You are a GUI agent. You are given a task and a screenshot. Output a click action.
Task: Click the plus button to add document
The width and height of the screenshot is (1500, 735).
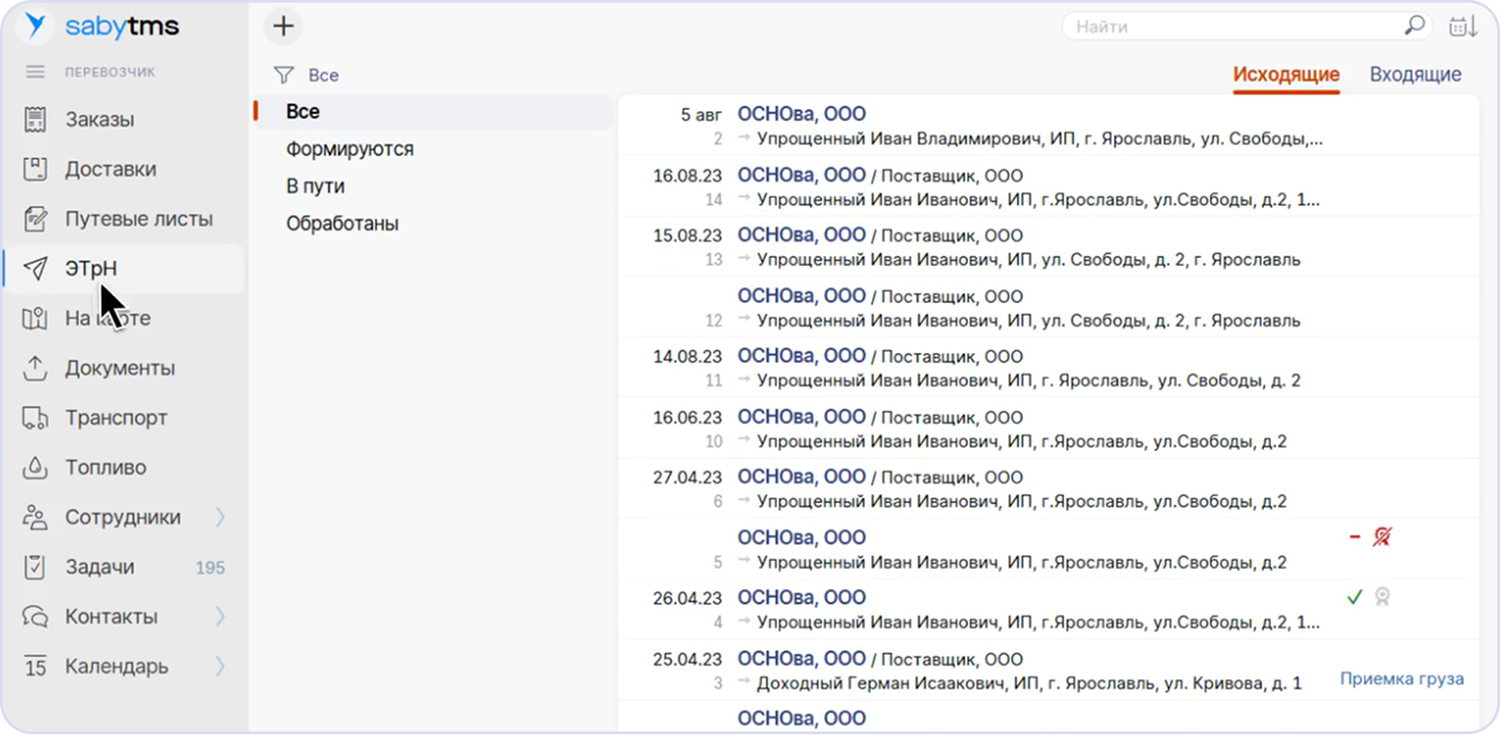284,27
